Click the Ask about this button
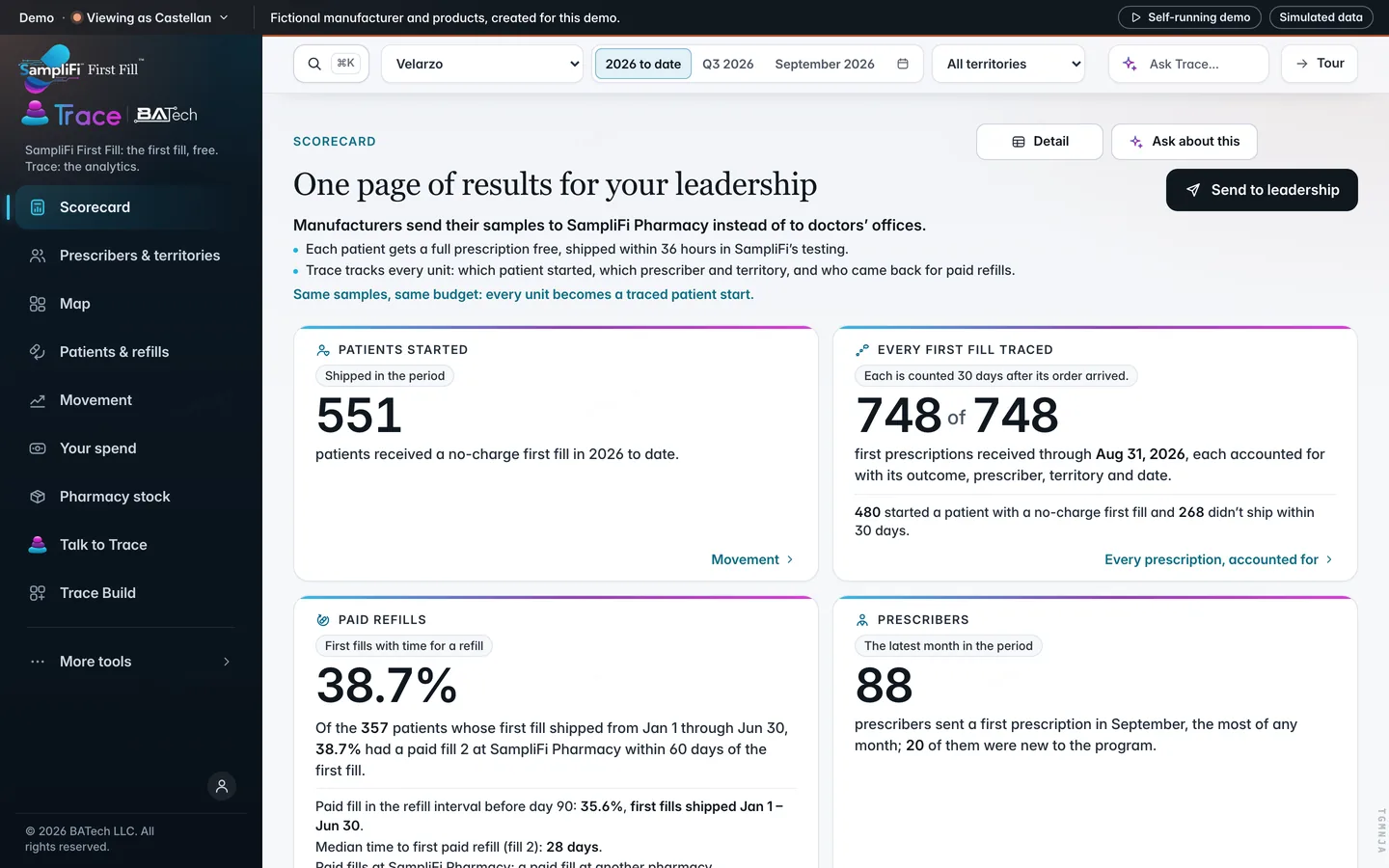This screenshot has width=1389, height=868. [x=1185, y=142]
